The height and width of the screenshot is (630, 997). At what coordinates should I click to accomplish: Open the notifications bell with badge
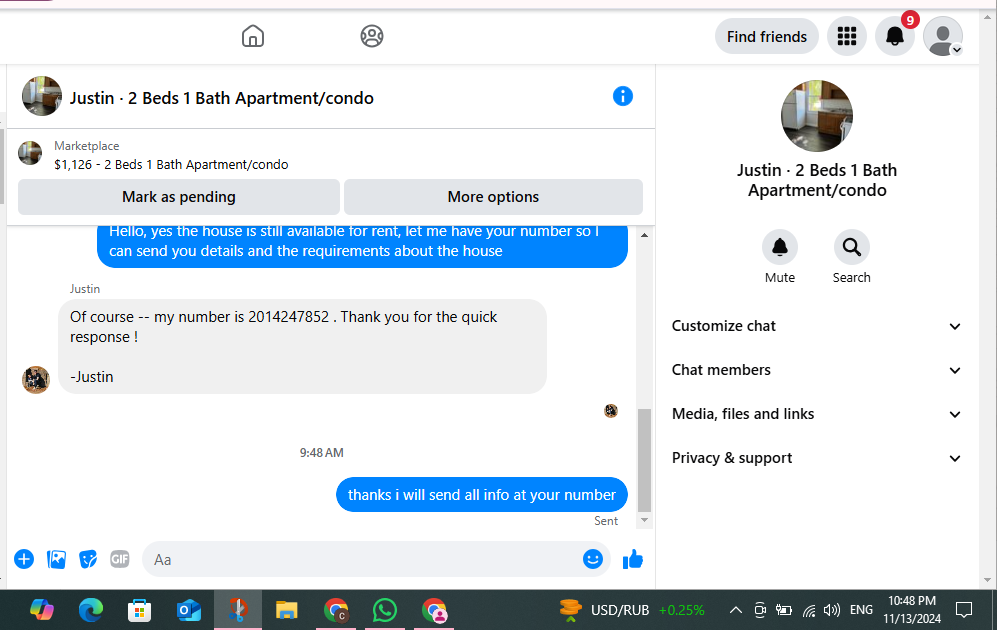coord(895,36)
